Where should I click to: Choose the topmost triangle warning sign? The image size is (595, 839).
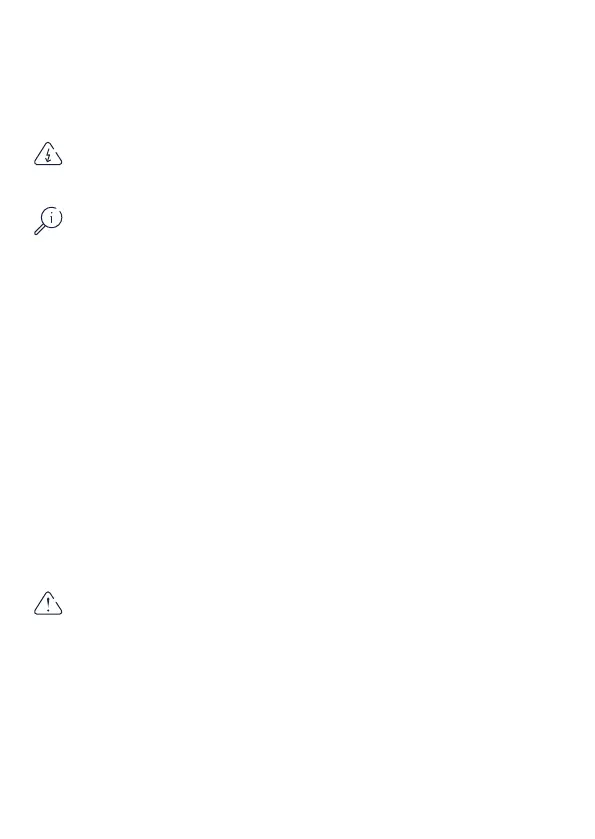point(48,154)
